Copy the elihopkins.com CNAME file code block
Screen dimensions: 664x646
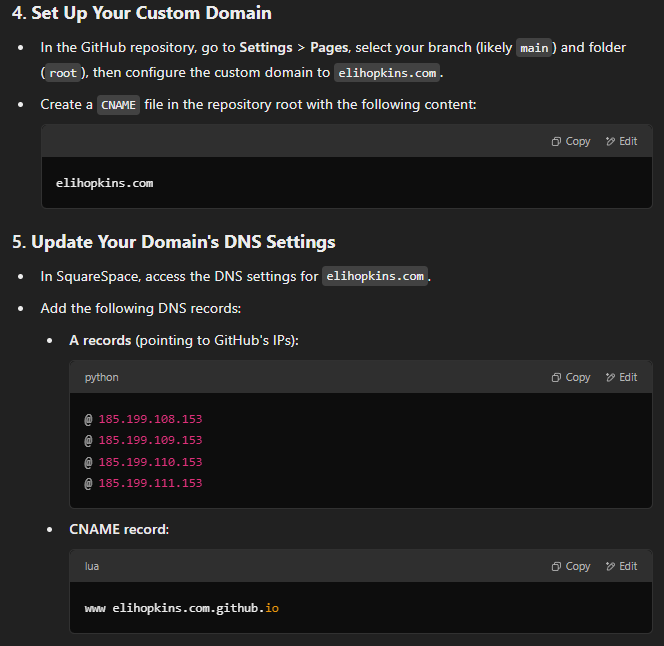571,141
